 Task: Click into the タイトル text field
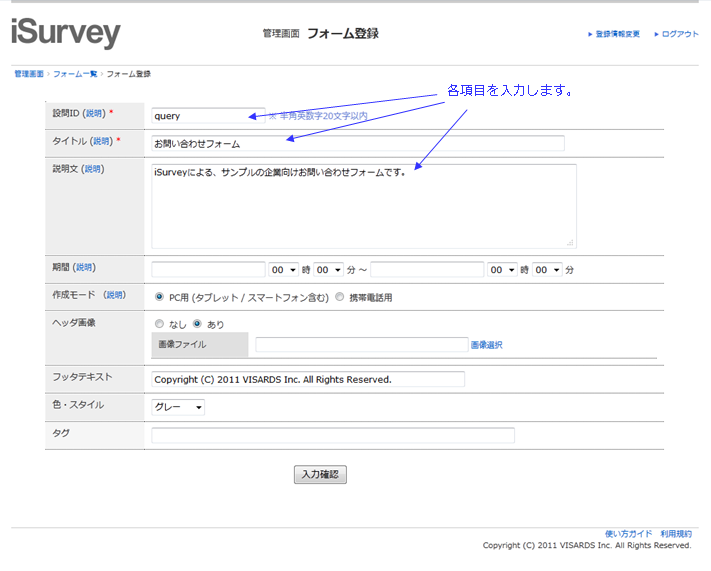(x=357, y=143)
